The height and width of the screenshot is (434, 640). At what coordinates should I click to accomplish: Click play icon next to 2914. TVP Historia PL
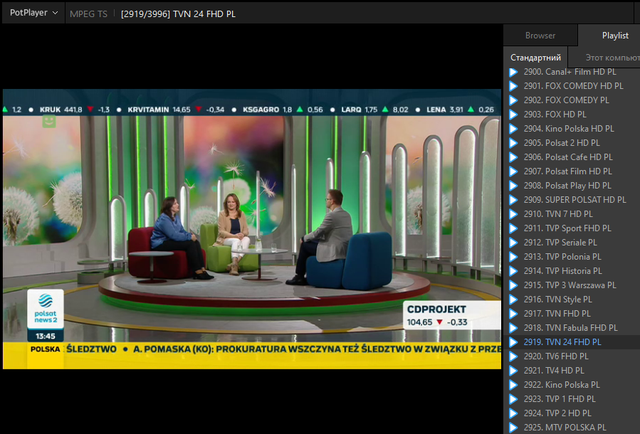pyautogui.click(x=513, y=271)
